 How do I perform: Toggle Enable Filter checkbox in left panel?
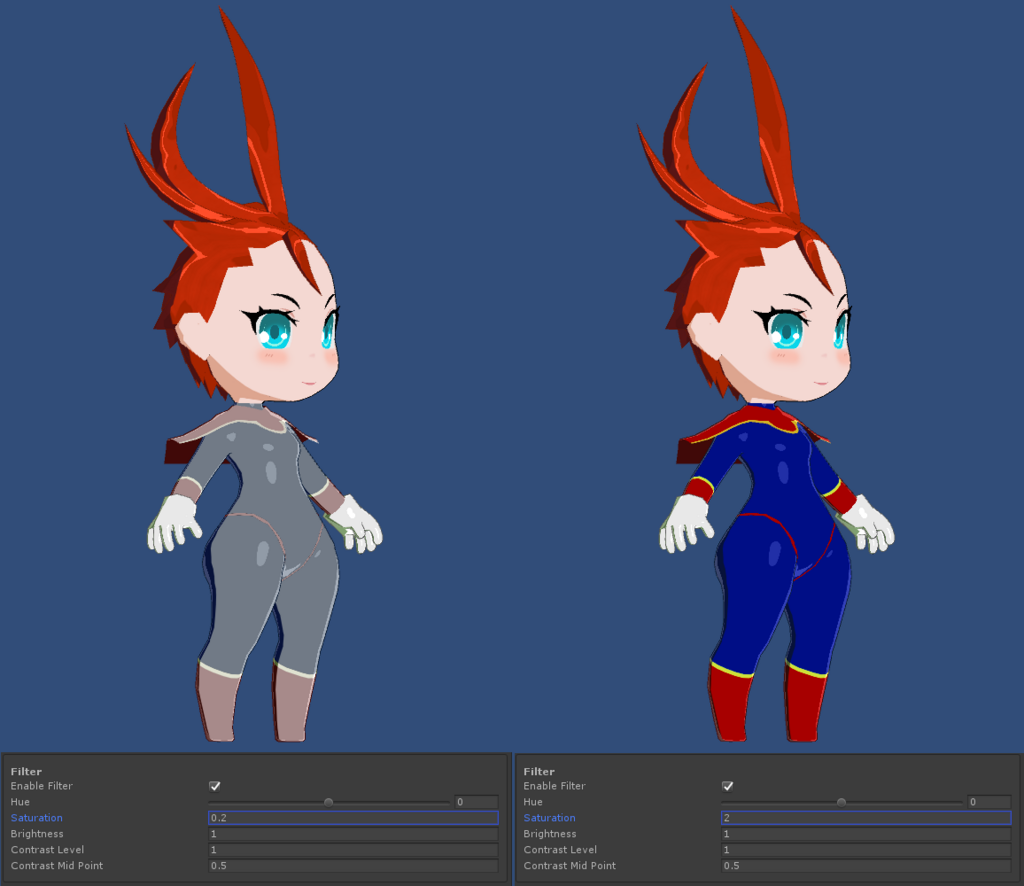[215, 786]
